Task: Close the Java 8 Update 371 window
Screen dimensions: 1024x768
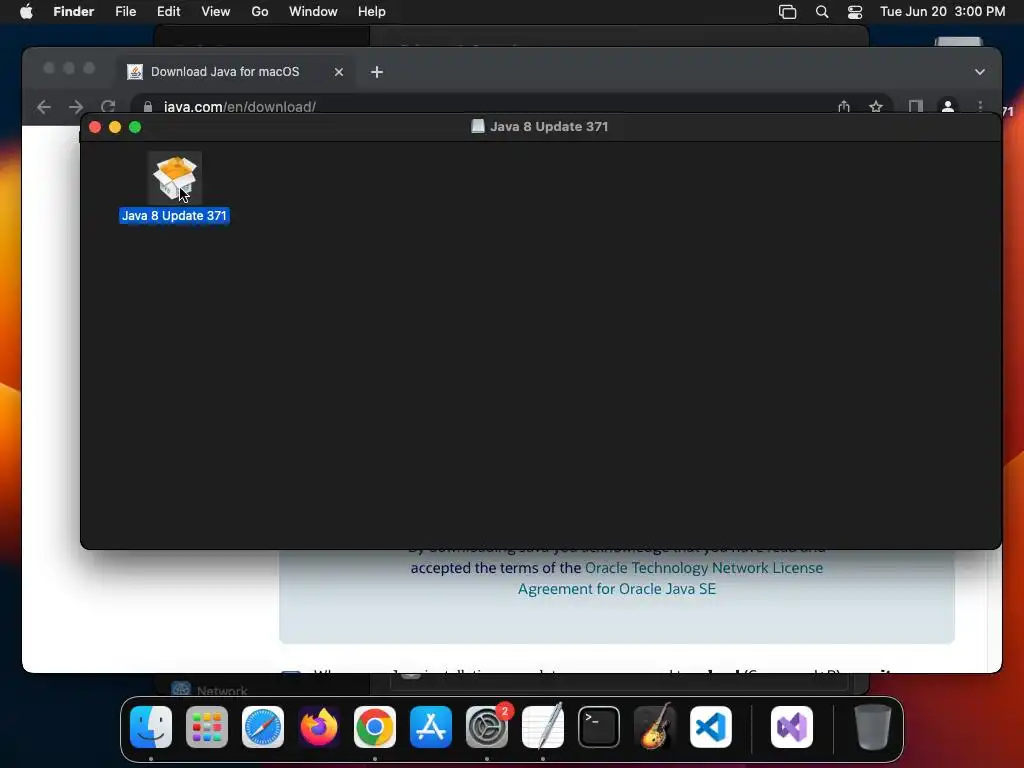Action: [95, 127]
